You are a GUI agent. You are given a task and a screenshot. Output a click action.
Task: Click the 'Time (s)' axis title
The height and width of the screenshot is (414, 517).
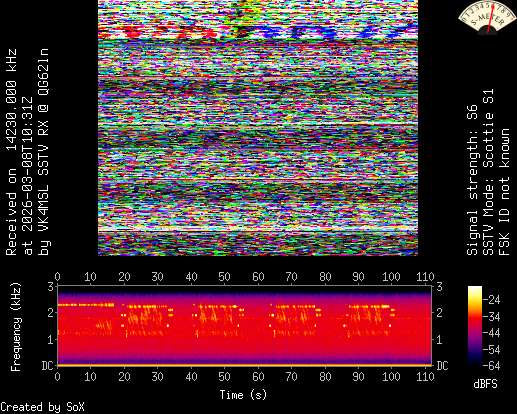(x=243, y=395)
